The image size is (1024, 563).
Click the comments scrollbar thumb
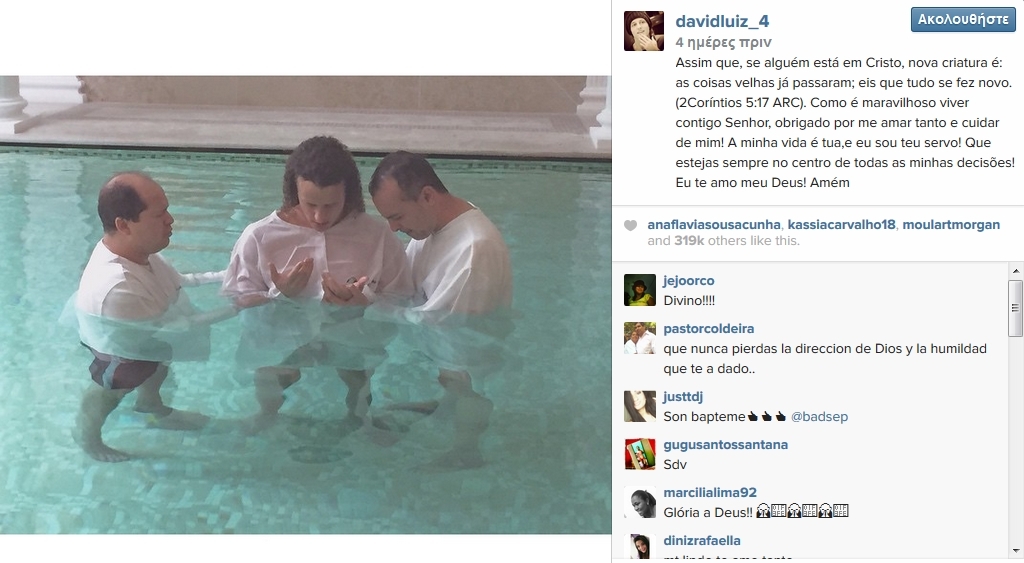click(x=1016, y=308)
